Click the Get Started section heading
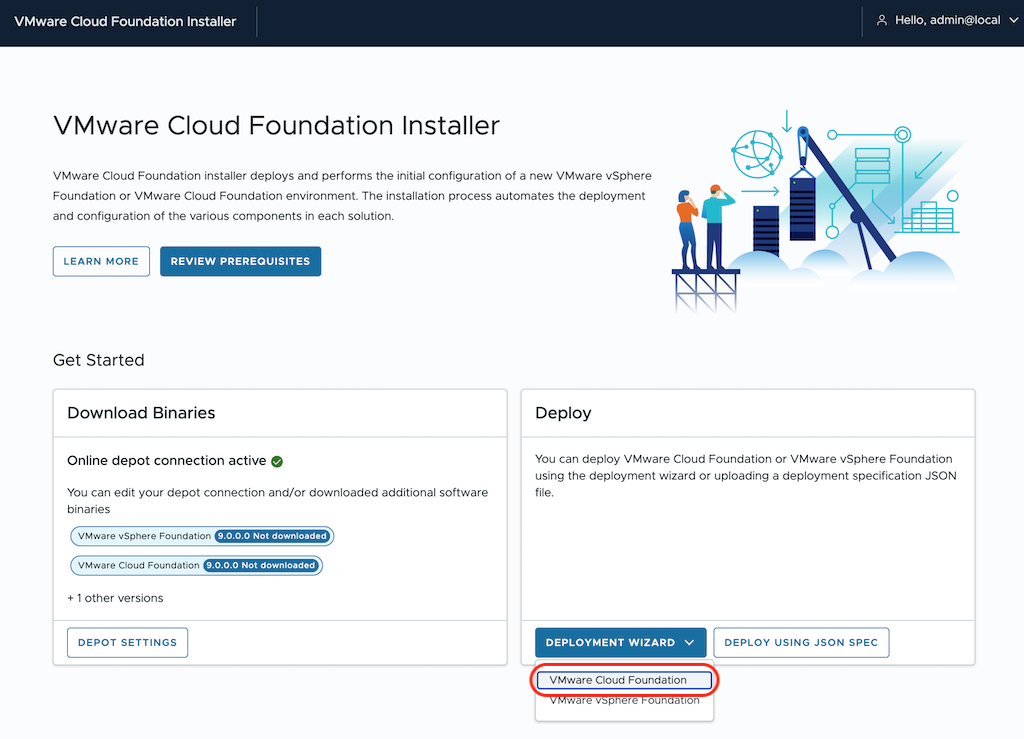 [x=99, y=360]
